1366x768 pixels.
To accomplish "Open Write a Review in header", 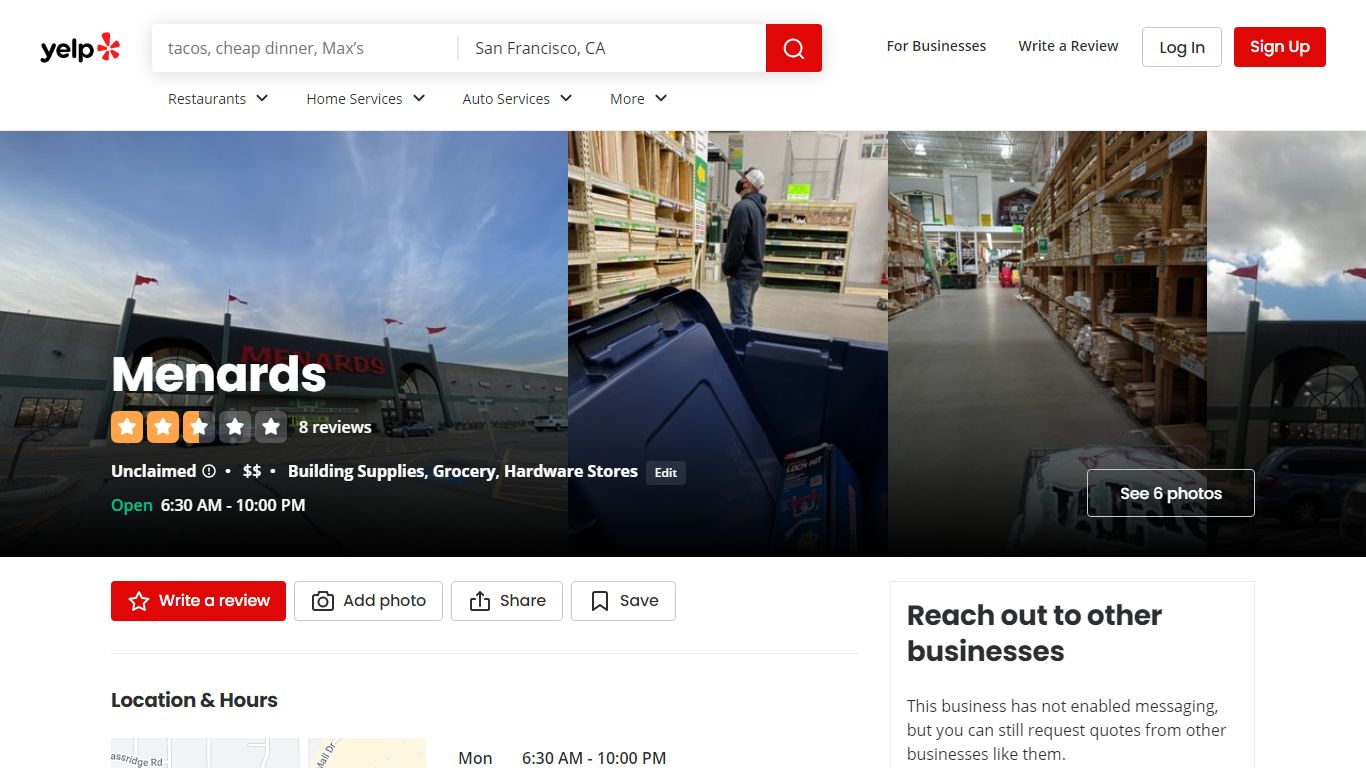I will [x=1068, y=46].
